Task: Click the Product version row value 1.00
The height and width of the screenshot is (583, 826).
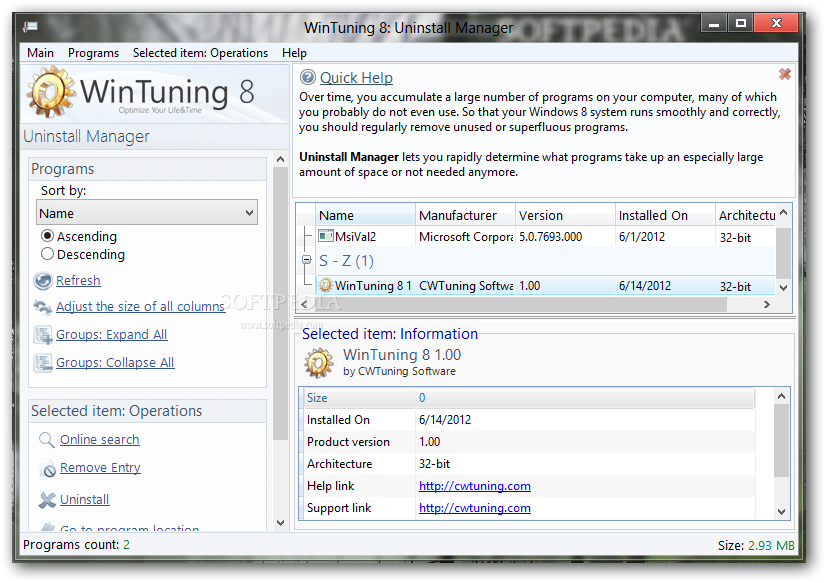Action: tap(429, 442)
